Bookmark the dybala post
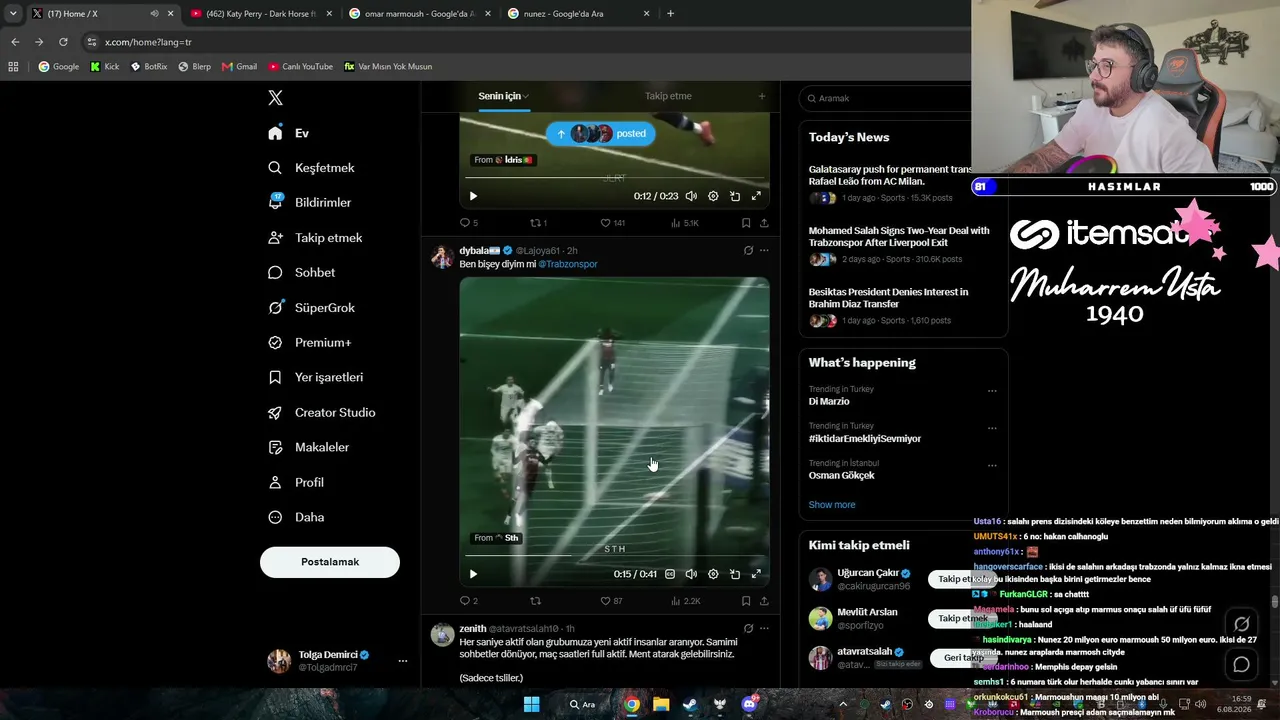Viewport: 1280px width, 720px height. coord(746,601)
